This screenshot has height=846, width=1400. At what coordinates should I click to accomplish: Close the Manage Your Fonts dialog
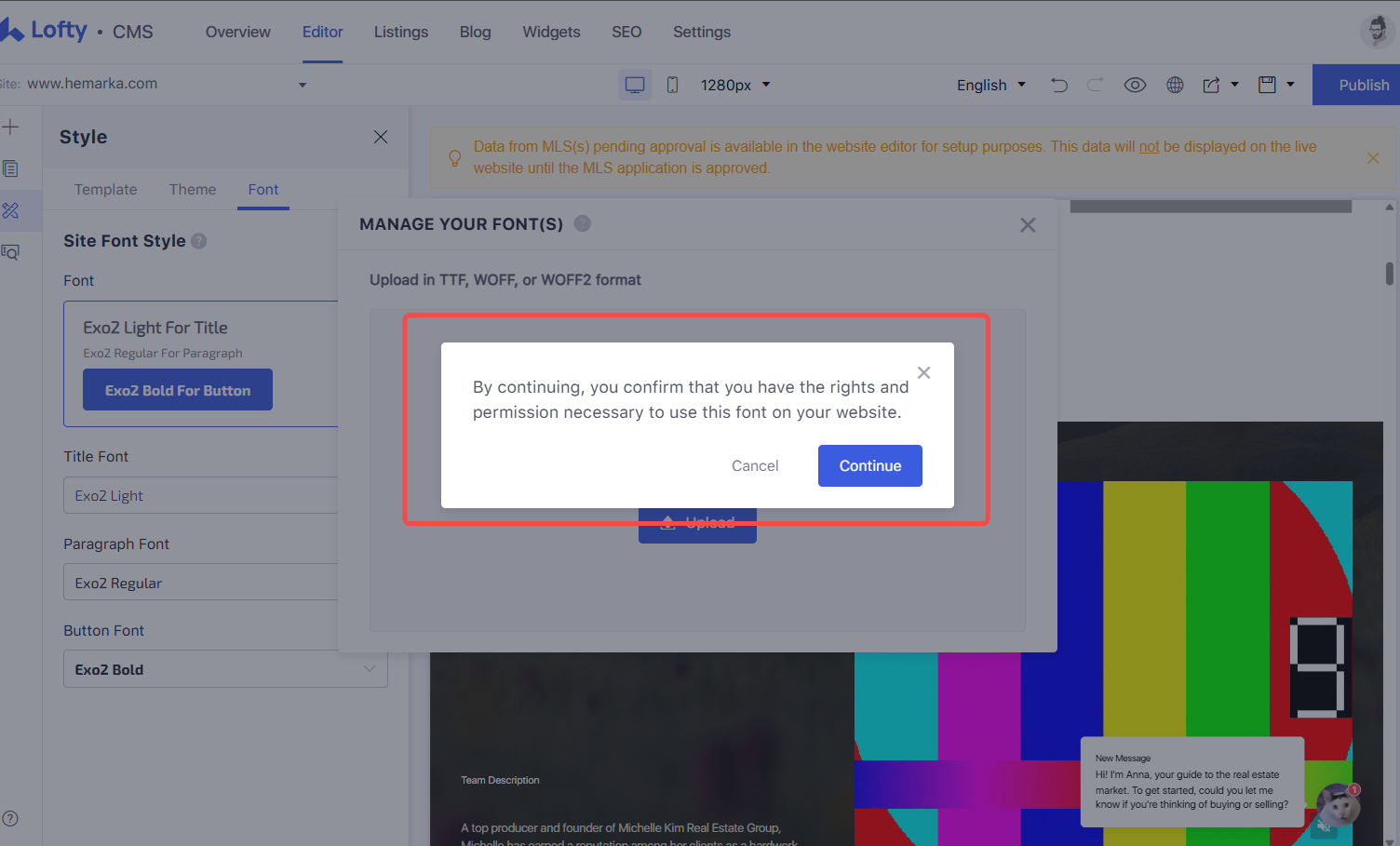point(1028,225)
